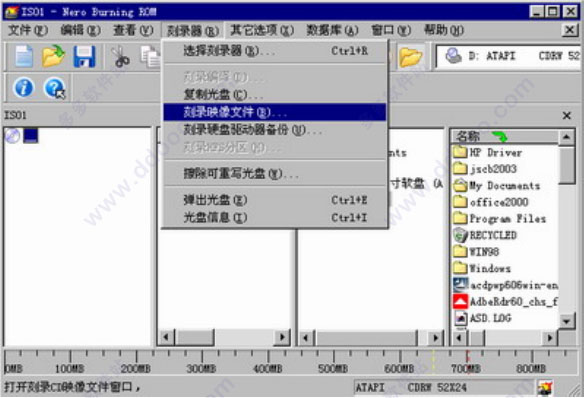The width and height of the screenshot is (584, 398).
Task: Click the disc icon in ISO1 pane
Action: (x=12, y=136)
